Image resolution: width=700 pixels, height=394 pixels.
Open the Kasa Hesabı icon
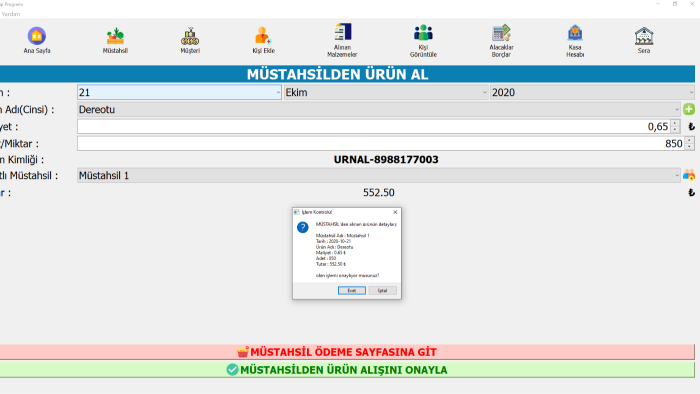pyautogui.click(x=575, y=33)
